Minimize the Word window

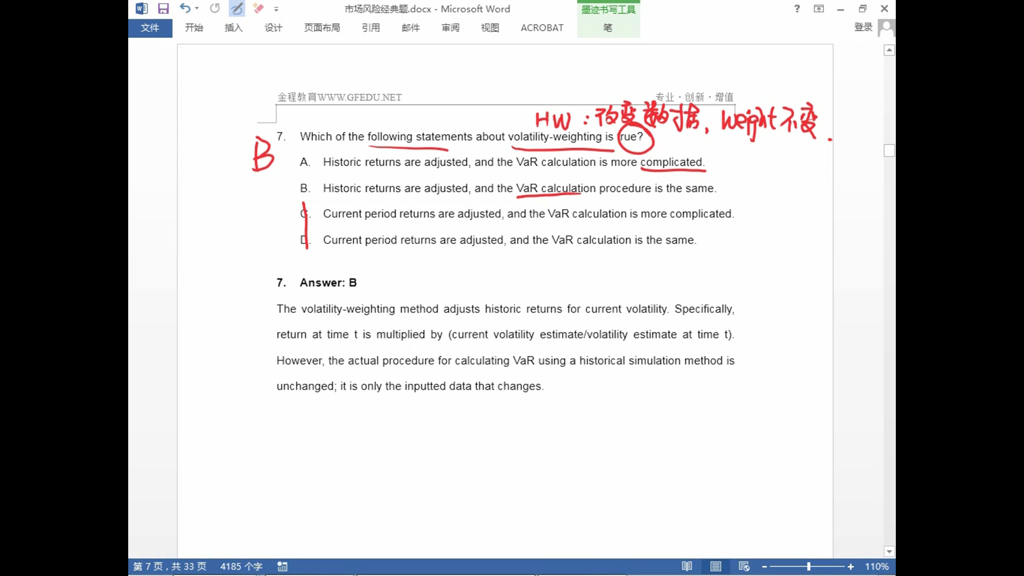click(840, 8)
